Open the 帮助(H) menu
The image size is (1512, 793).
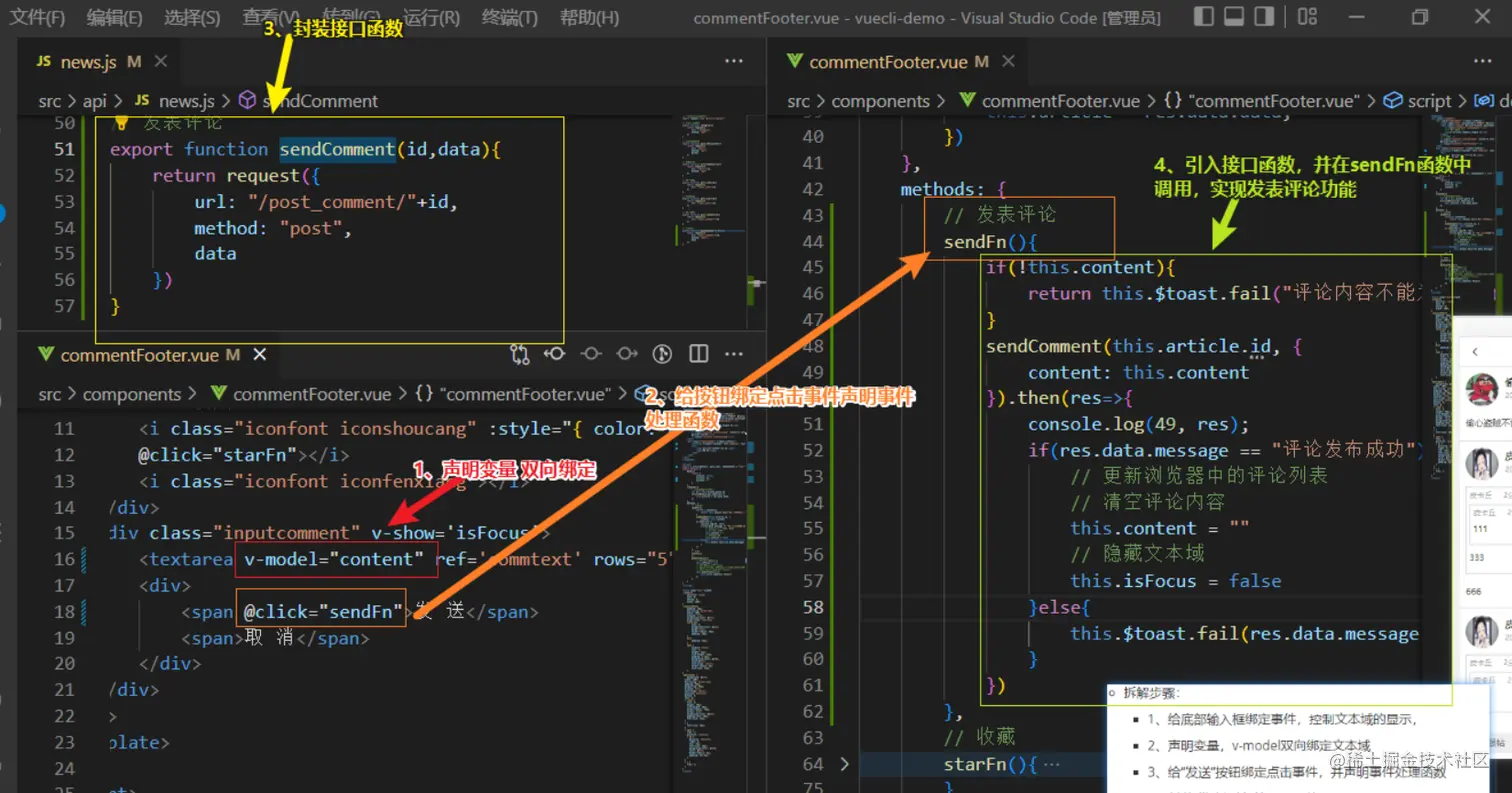point(589,17)
